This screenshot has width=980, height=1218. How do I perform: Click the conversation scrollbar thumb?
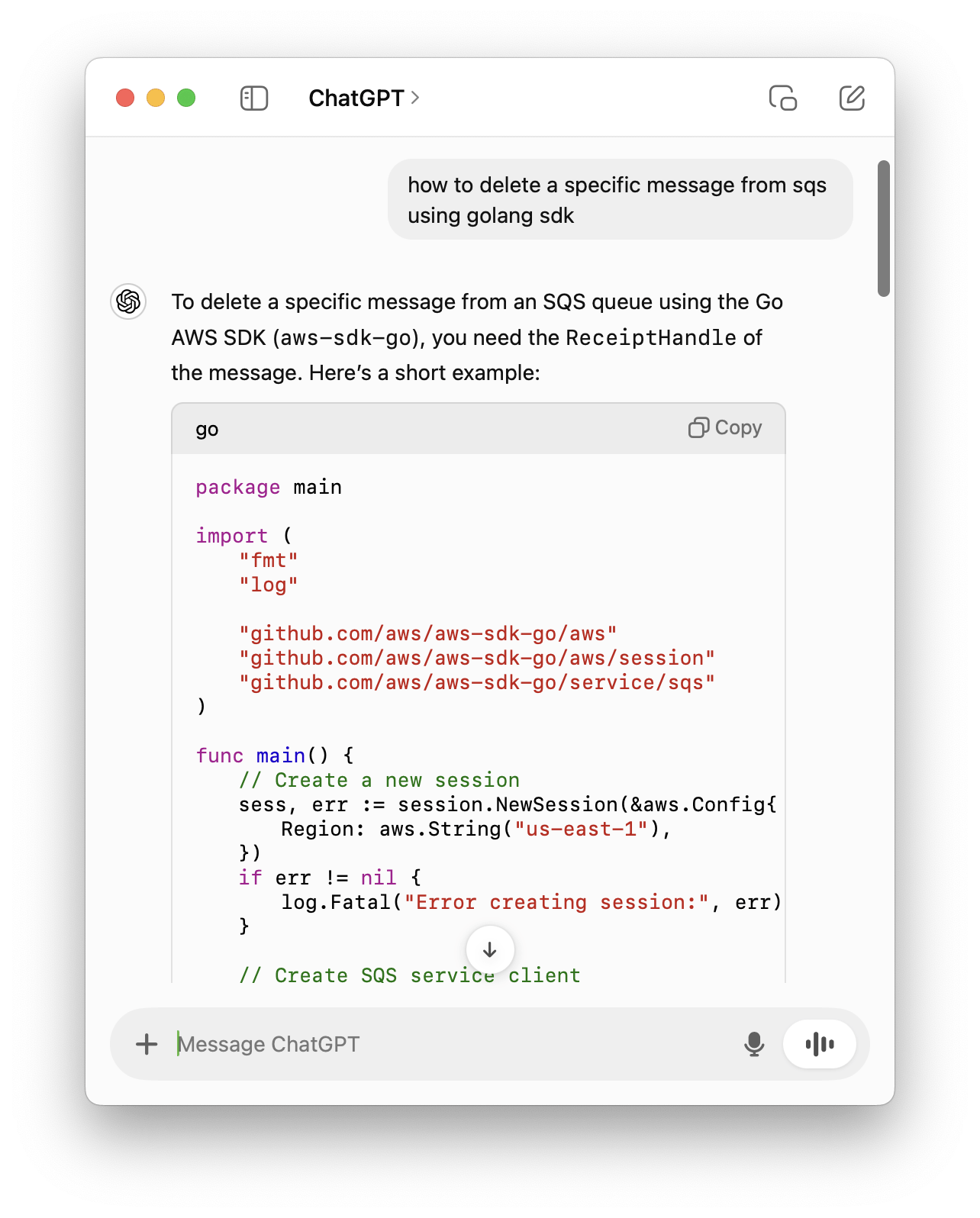pos(884,228)
